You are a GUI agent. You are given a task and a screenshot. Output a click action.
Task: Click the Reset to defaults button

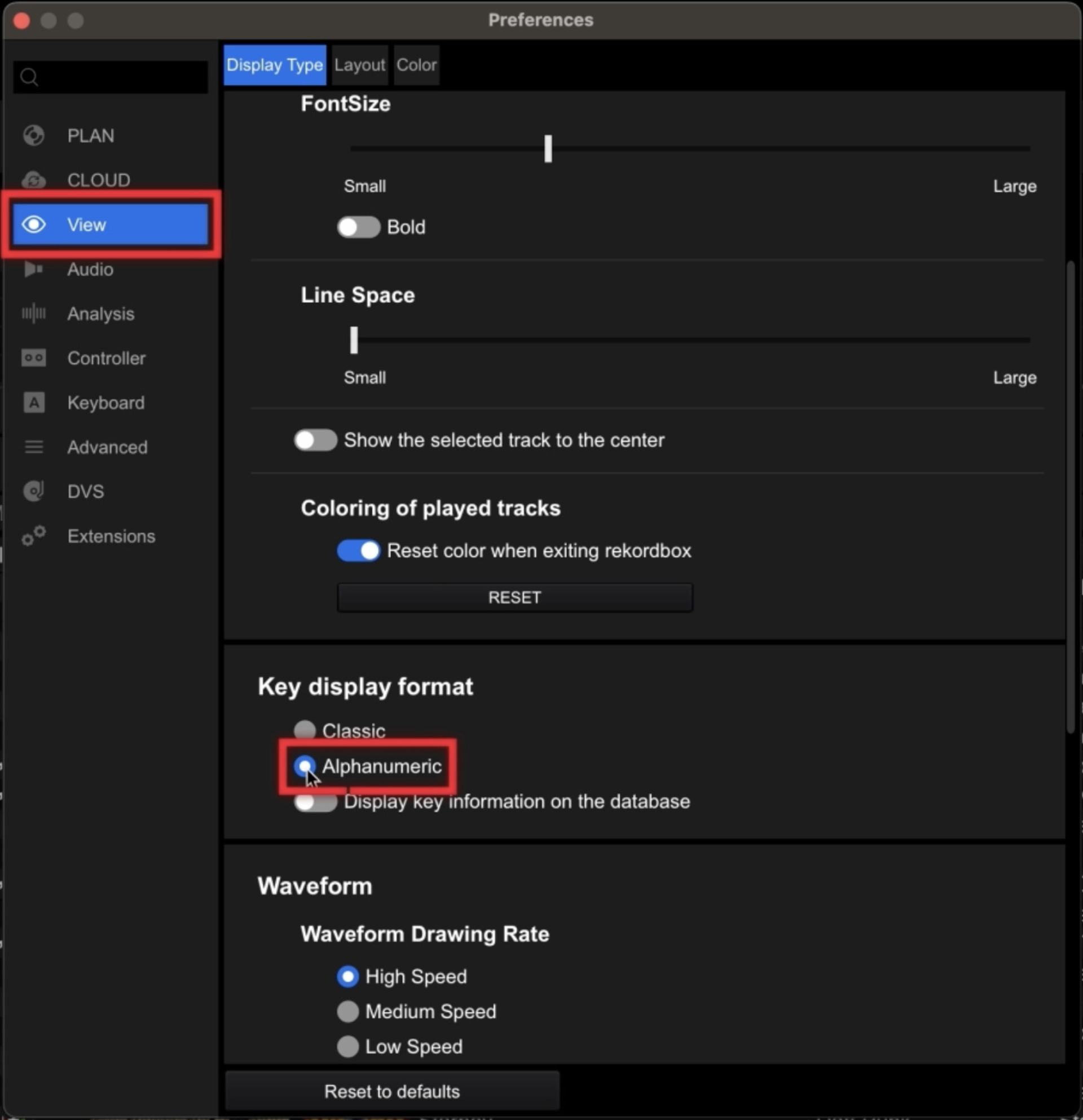coord(392,1091)
